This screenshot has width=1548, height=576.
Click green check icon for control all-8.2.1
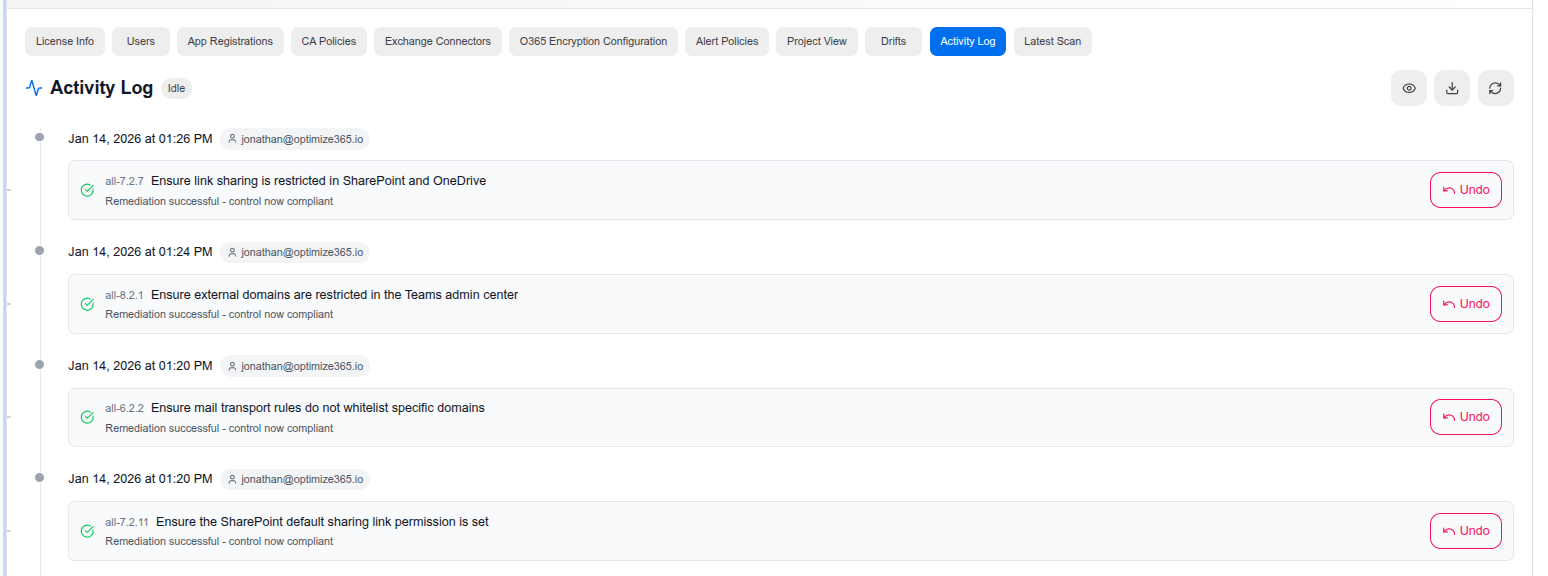pyautogui.click(x=87, y=304)
